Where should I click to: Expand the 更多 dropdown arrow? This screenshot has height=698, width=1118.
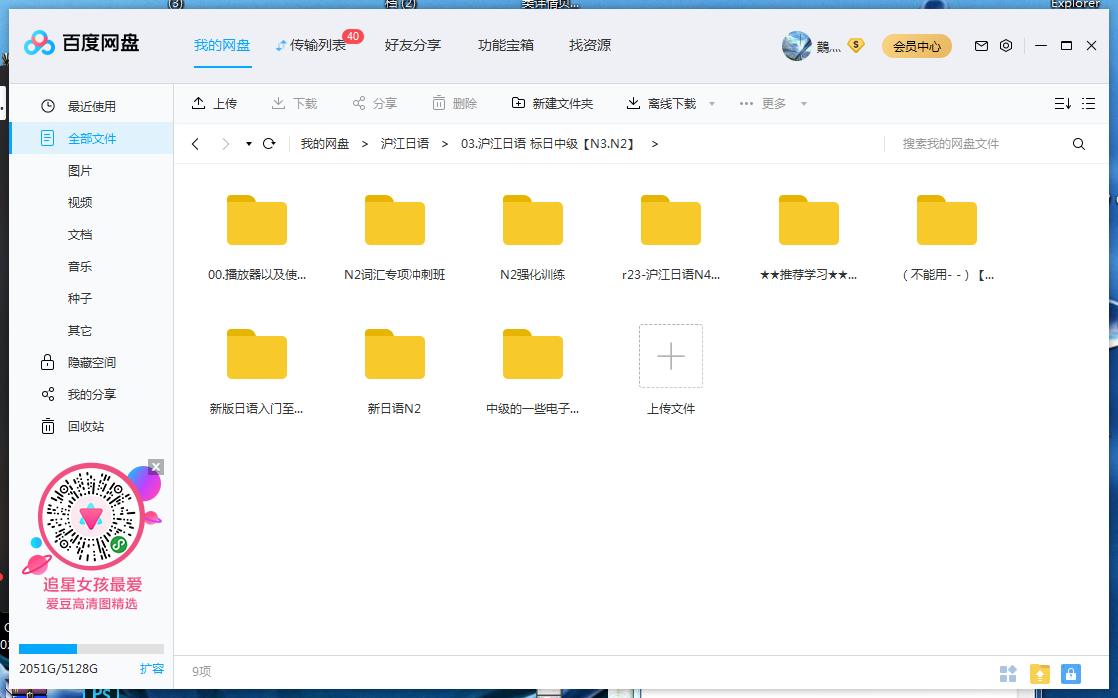804,104
